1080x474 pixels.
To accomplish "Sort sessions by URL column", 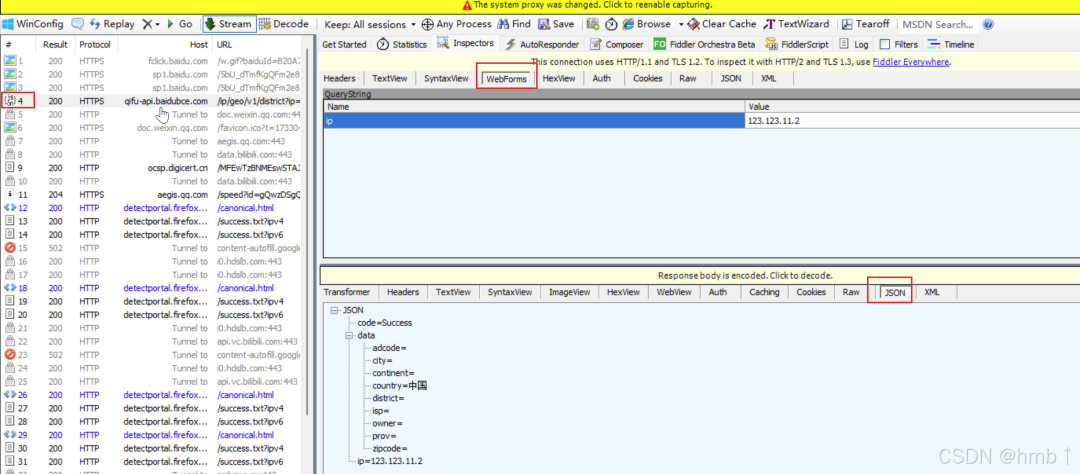I will tap(258, 45).
